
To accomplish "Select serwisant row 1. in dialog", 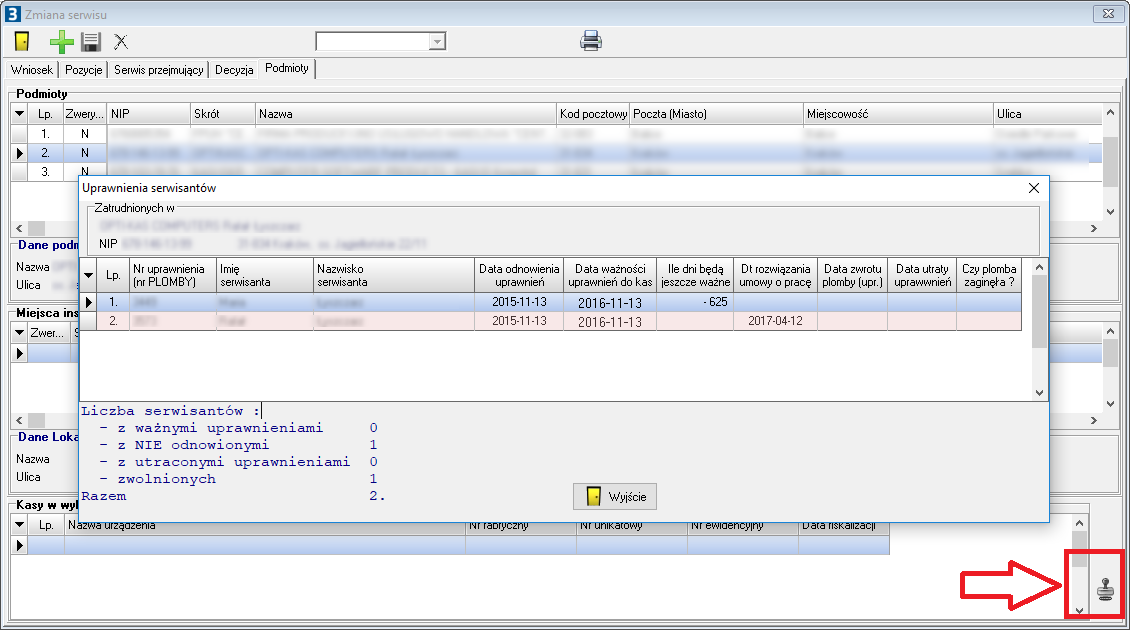I will (551, 302).
